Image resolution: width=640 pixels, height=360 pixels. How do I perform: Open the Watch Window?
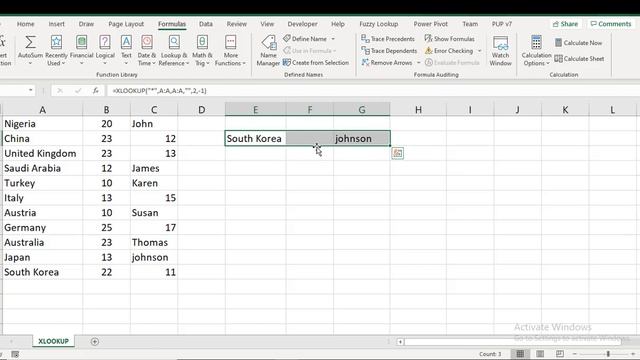click(x=500, y=50)
